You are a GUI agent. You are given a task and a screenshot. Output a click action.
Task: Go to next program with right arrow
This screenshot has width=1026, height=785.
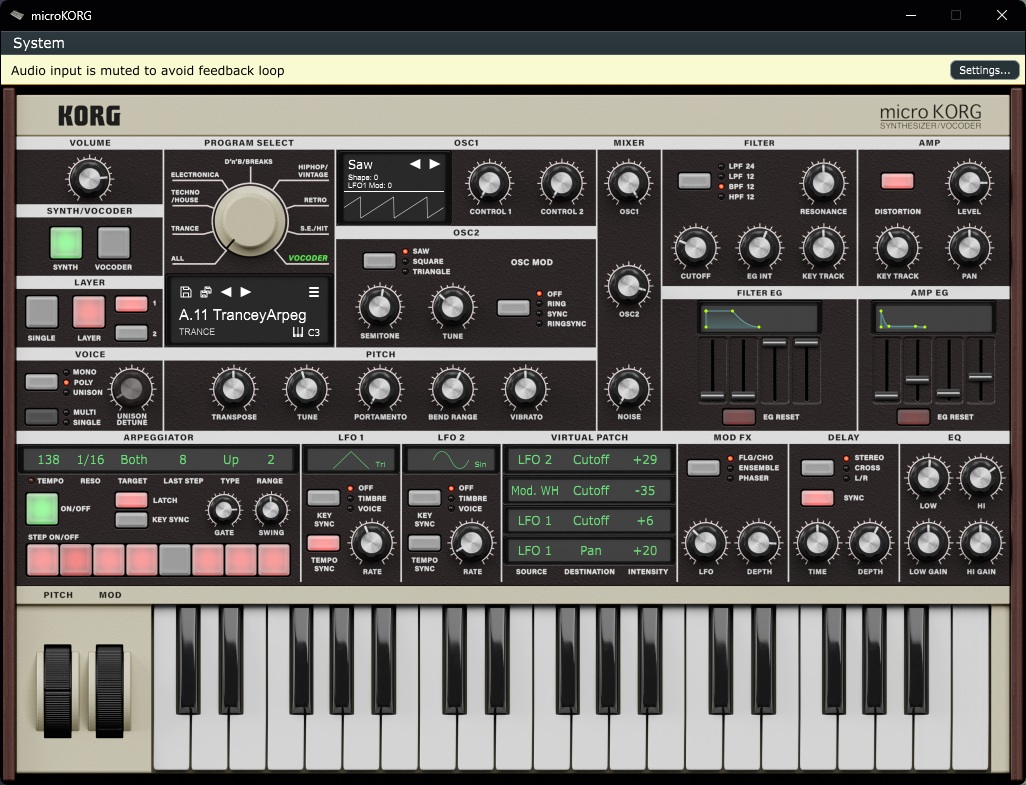pyautogui.click(x=245, y=292)
